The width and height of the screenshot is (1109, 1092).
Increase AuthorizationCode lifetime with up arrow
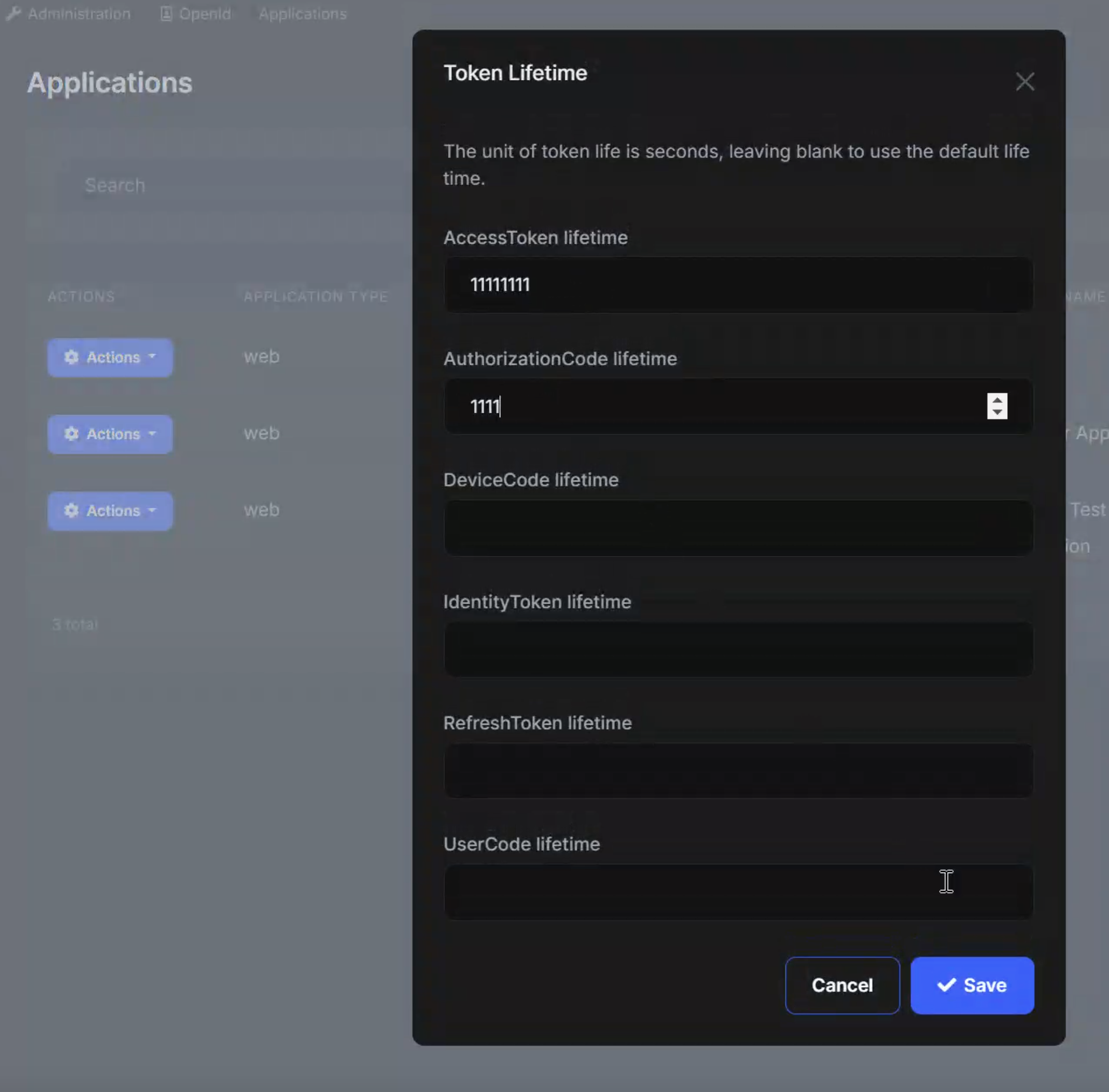pyautogui.click(x=997, y=400)
